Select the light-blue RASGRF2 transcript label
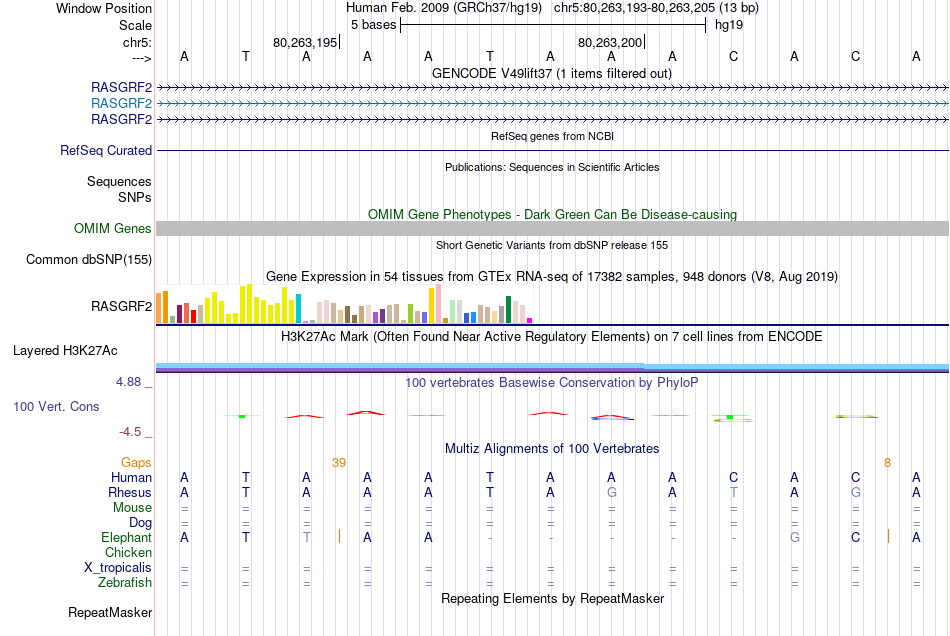 tap(121, 104)
